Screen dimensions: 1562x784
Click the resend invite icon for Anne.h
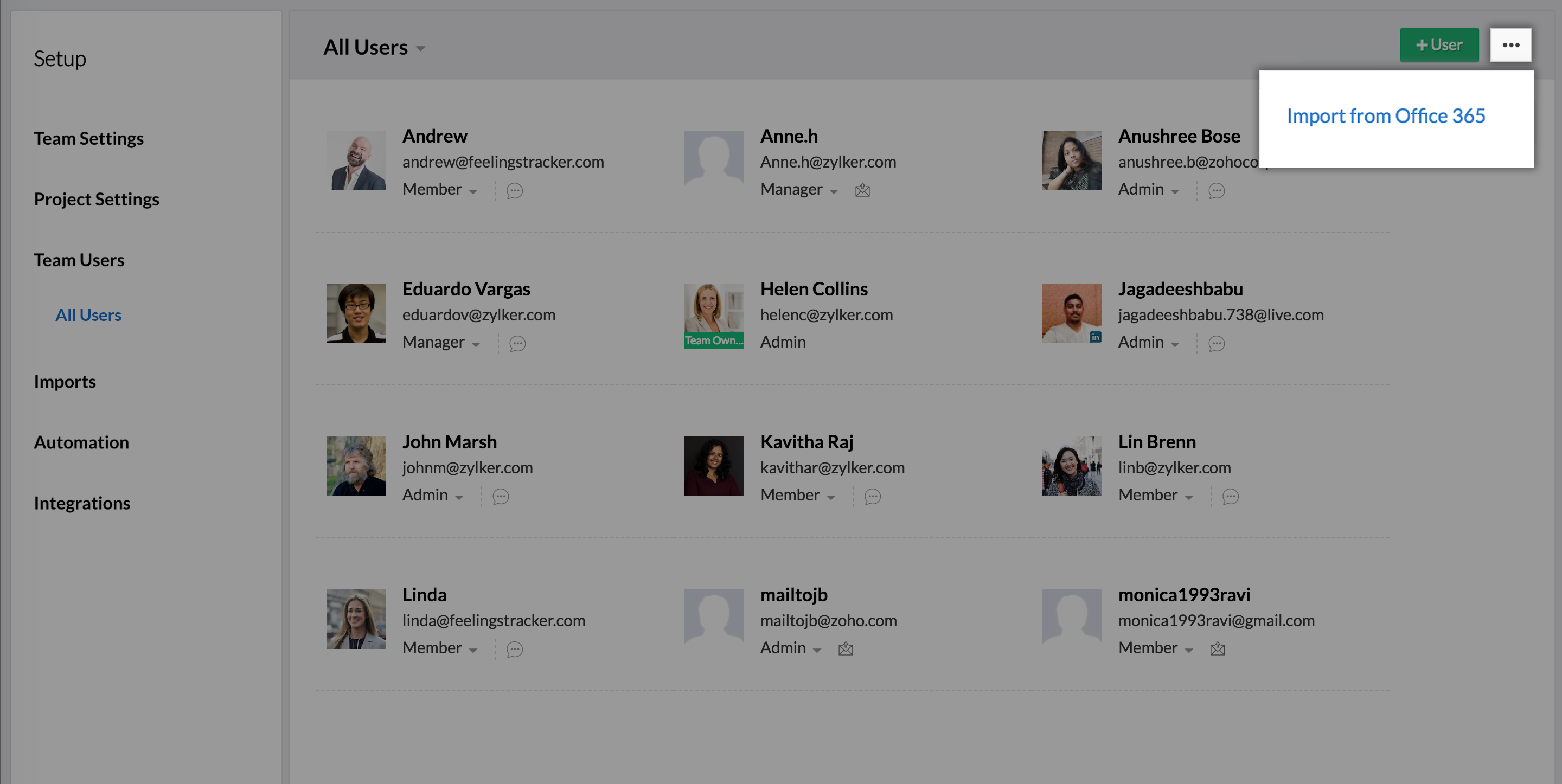point(862,190)
